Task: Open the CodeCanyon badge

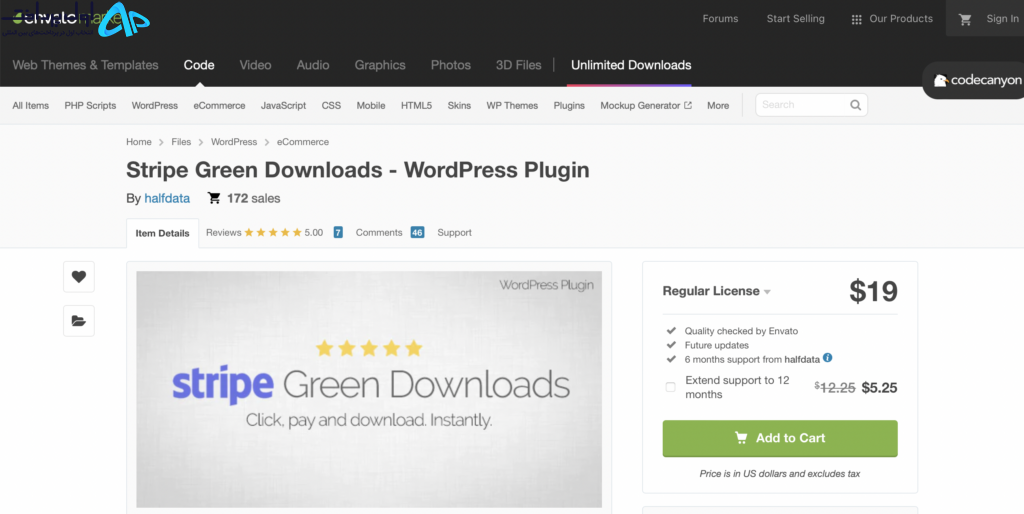Action: point(976,80)
